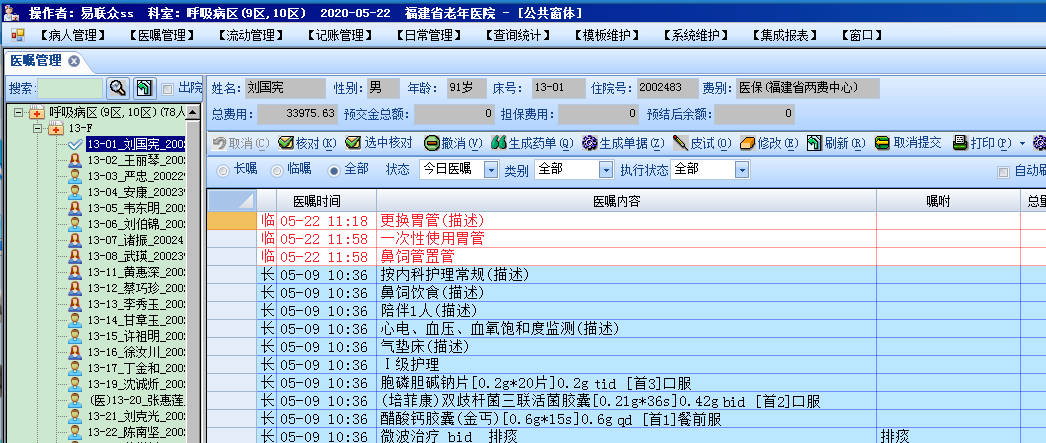Click patient icon for 13-16 徐汝川
1046x443 pixels.
(x=75, y=352)
